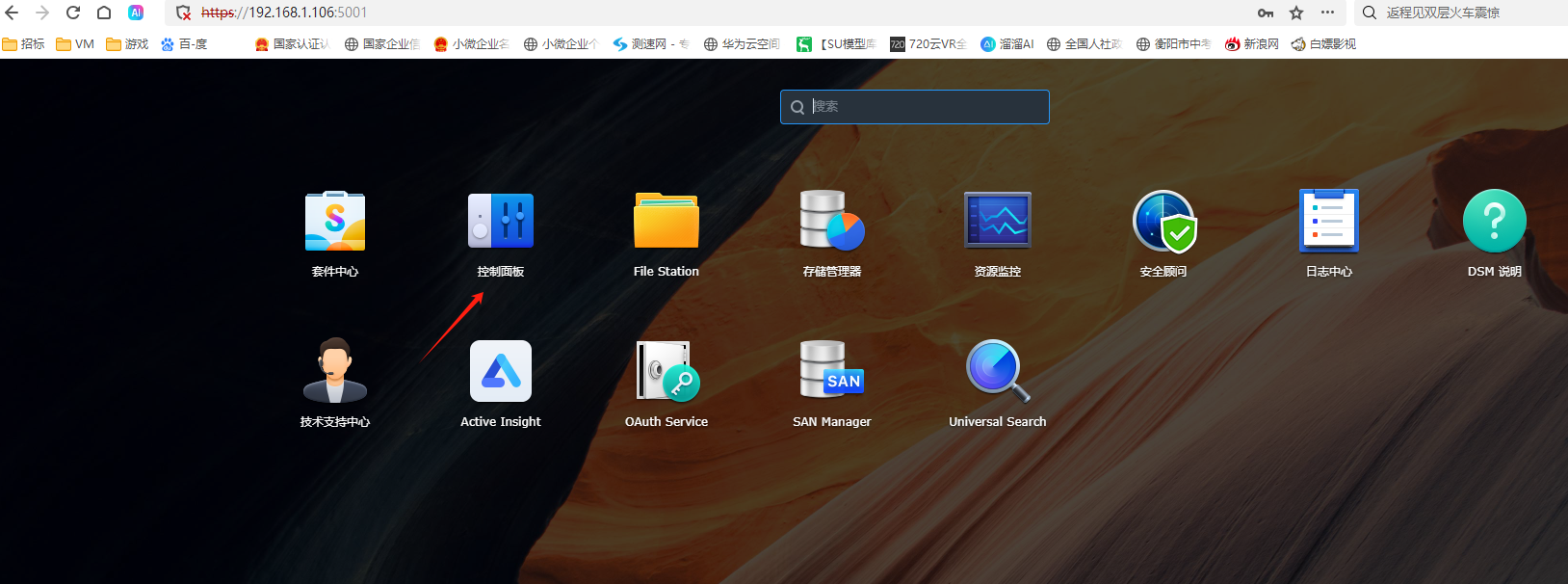Open the 新浪网 bookmark
The image size is (1568, 584).
pos(1252,44)
